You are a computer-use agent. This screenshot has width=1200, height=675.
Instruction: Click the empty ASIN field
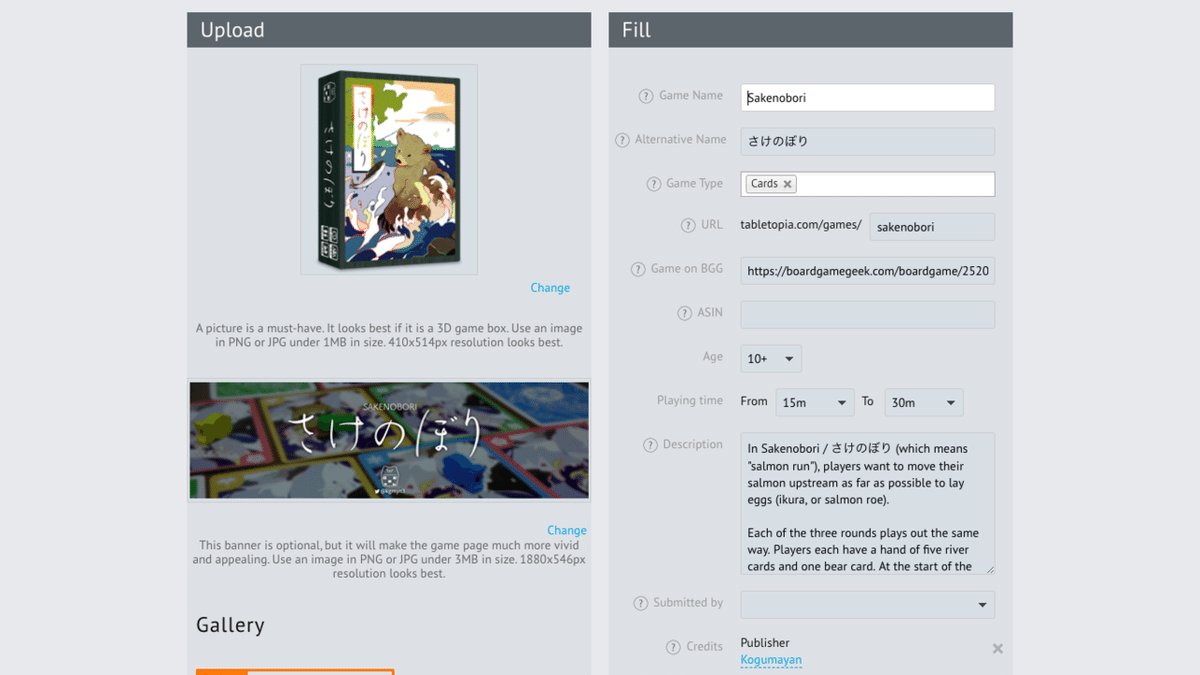click(x=868, y=315)
